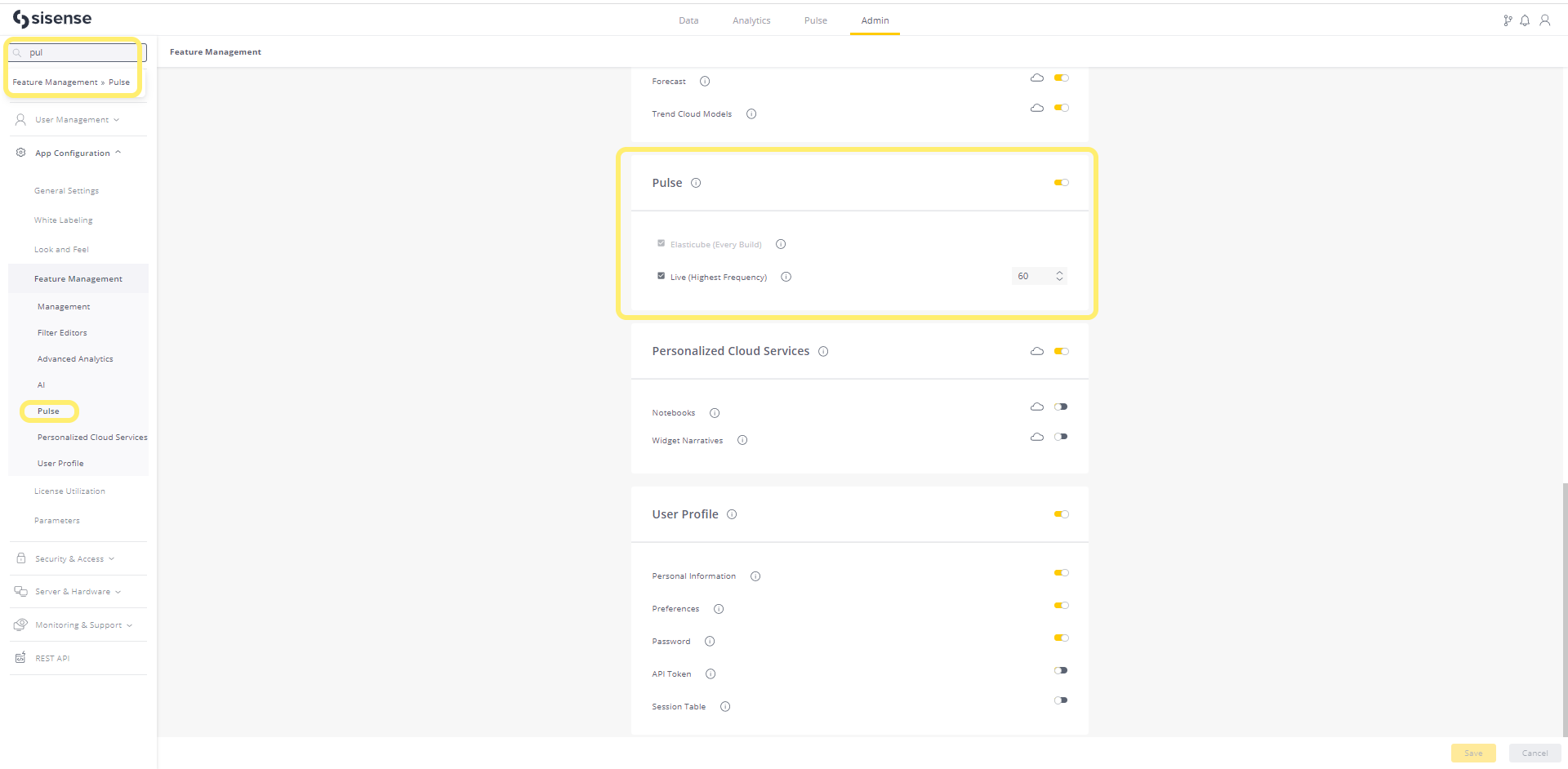Click the Elasticube (Every Build) checkbox
Image resolution: width=1568 pixels, height=769 pixels.
pyautogui.click(x=661, y=243)
